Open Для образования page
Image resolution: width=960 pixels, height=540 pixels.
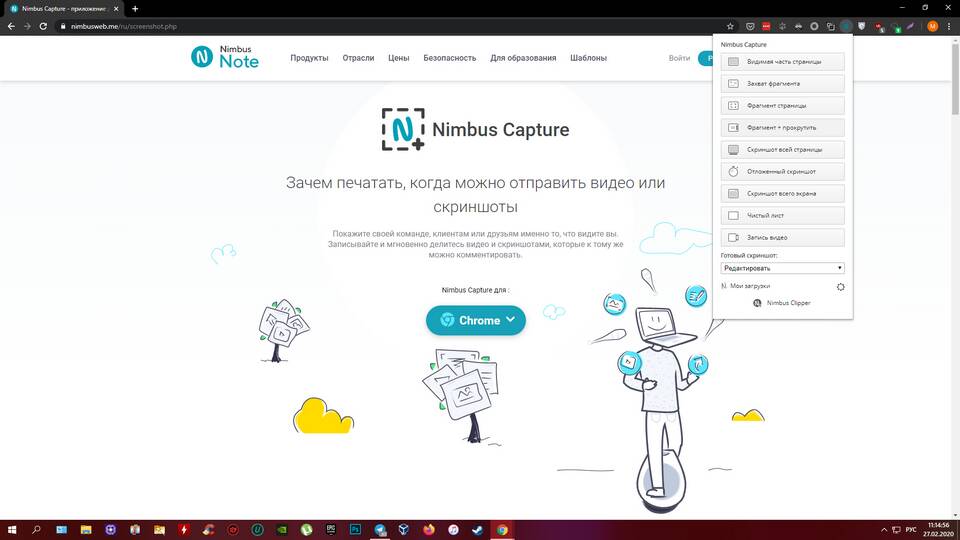pyautogui.click(x=523, y=58)
